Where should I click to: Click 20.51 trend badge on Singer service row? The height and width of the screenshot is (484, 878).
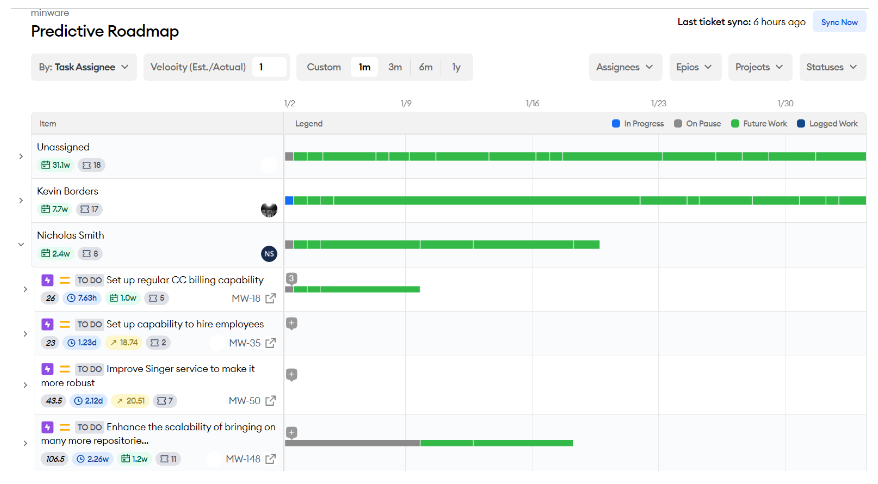130,401
